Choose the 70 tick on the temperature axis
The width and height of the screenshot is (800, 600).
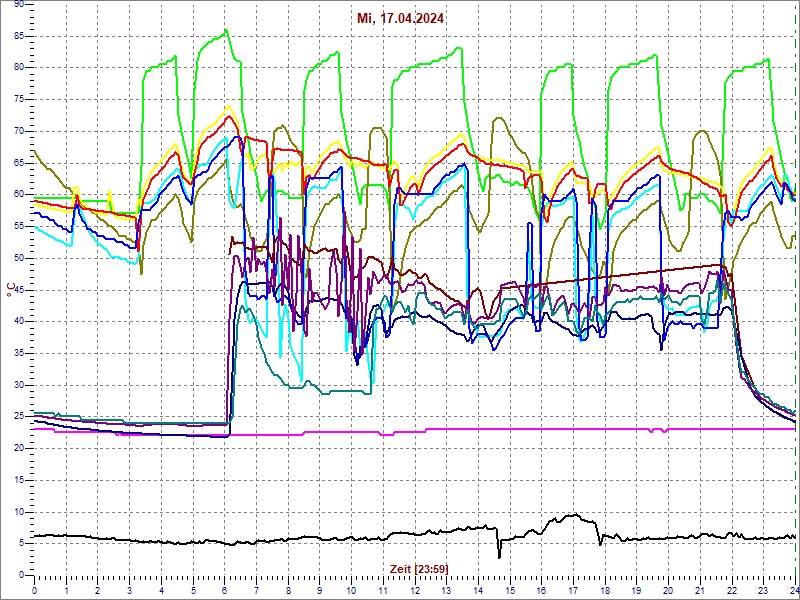[18, 132]
